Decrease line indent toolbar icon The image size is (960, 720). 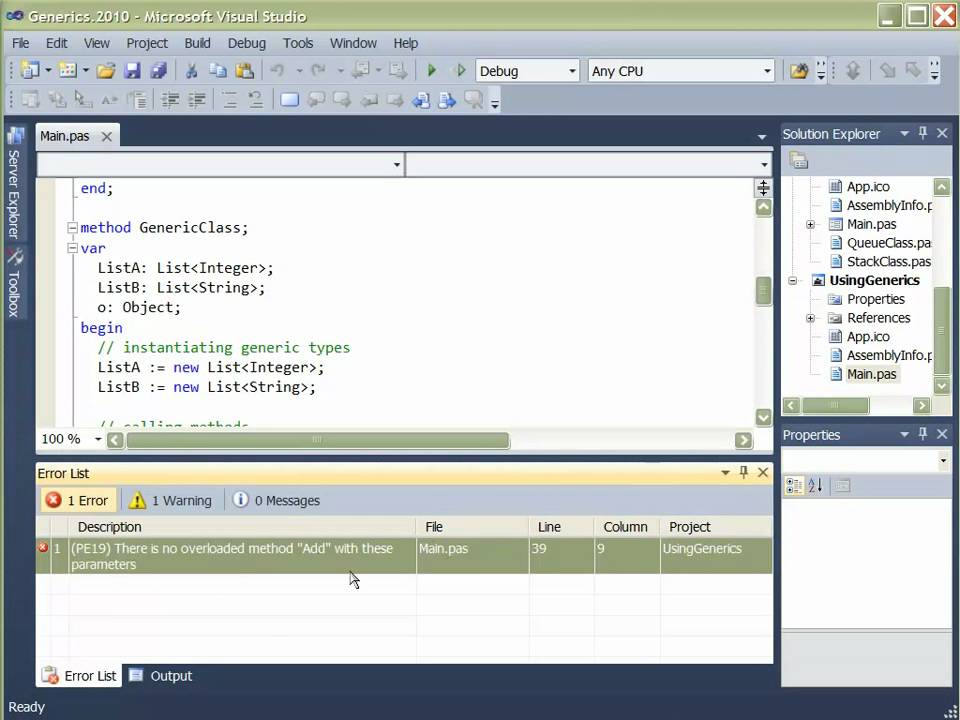[x=170, y=100]
